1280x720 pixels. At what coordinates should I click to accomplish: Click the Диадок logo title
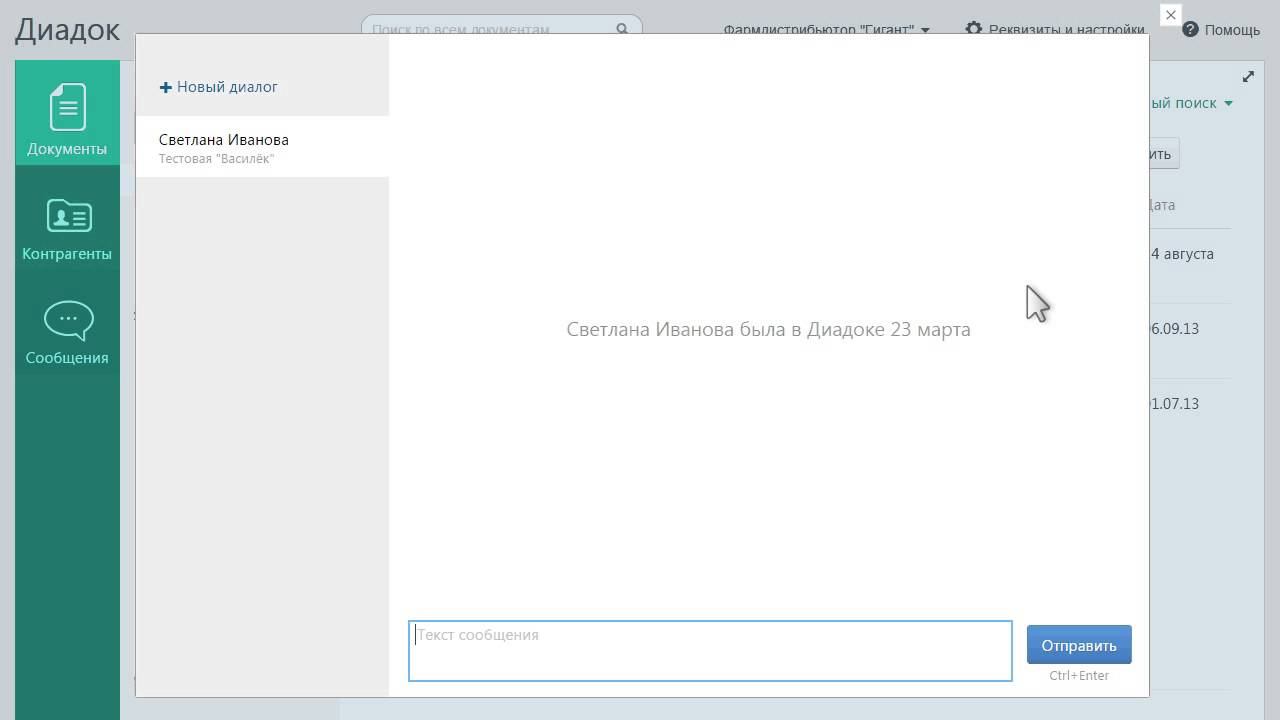point(67,30)
